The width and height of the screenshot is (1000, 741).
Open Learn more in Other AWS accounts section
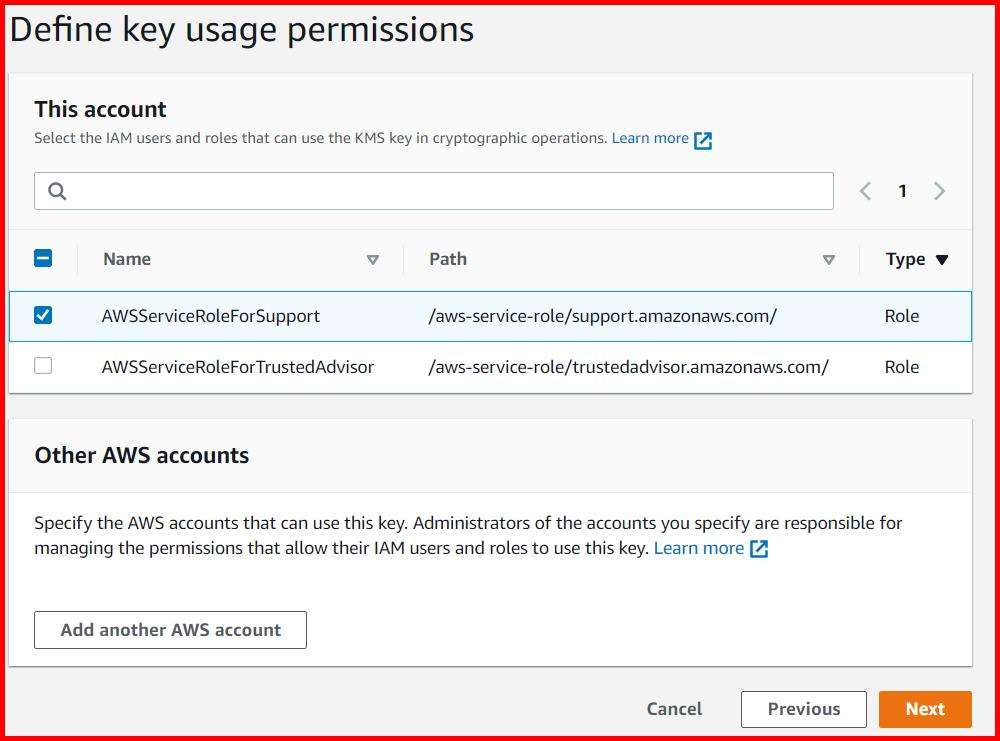700,548
